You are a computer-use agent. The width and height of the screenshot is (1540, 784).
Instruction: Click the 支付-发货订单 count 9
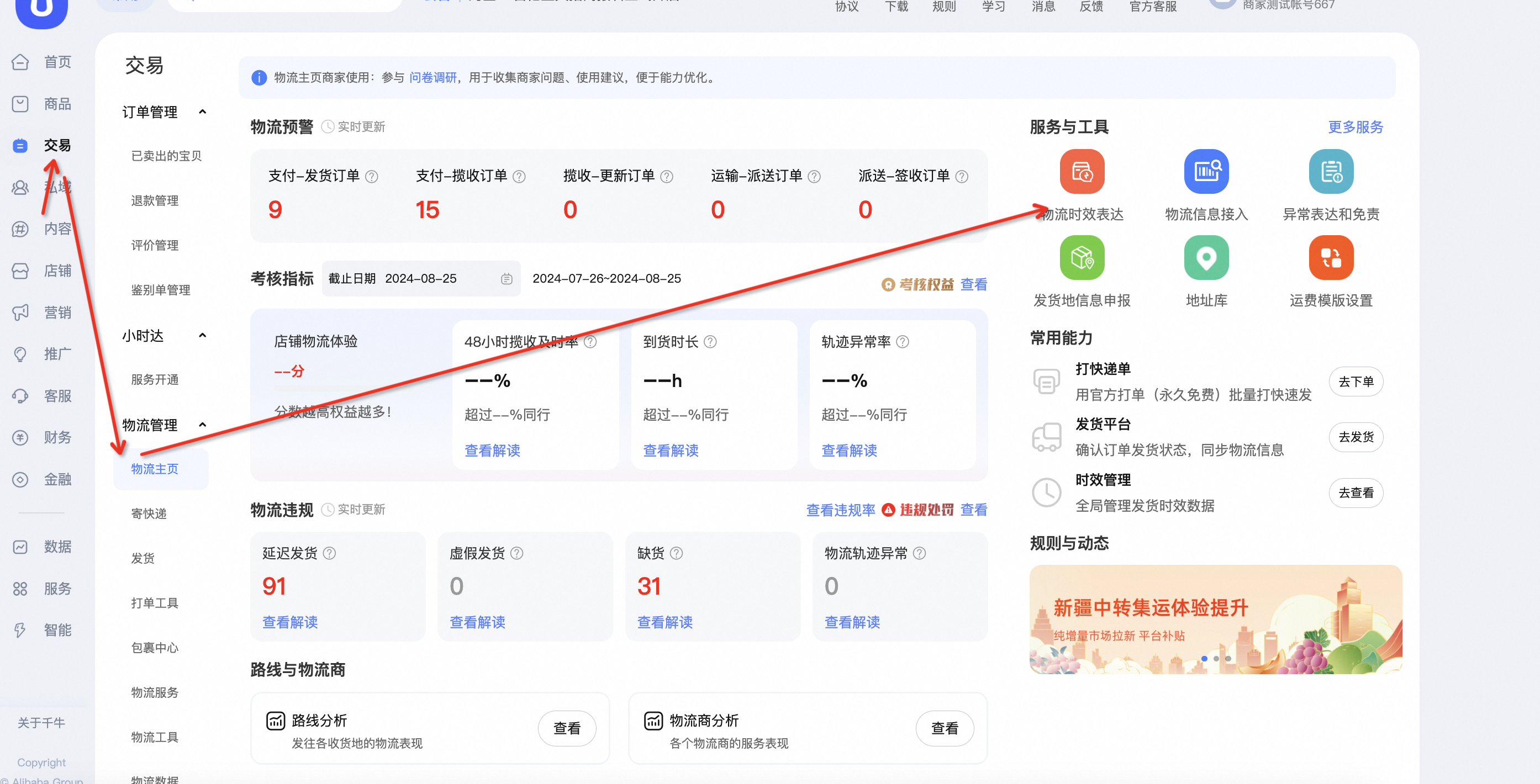point(275,210)
